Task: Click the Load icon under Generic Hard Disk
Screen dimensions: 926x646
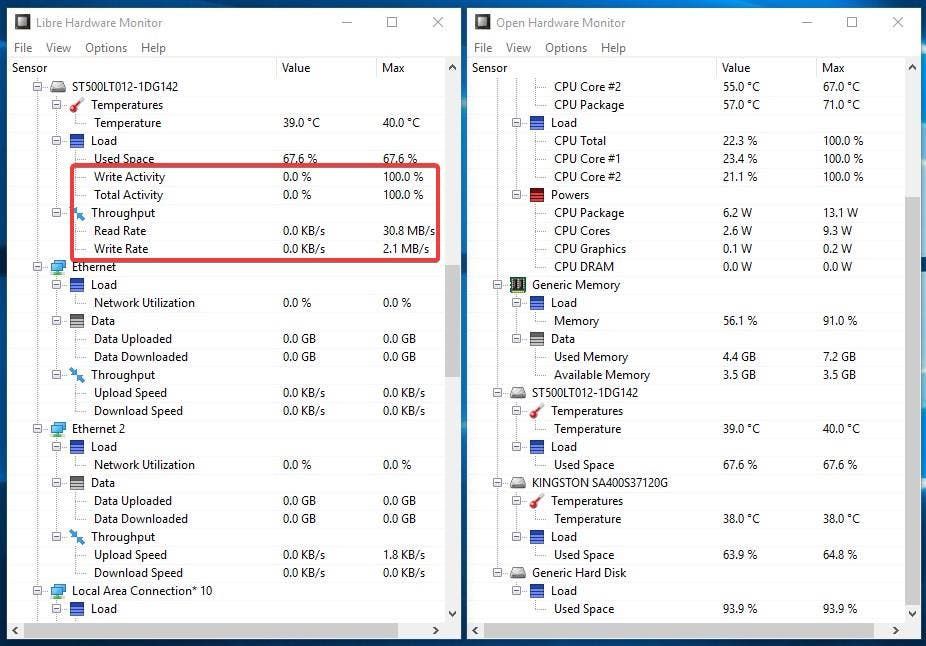Action: [x=537, y=591]
